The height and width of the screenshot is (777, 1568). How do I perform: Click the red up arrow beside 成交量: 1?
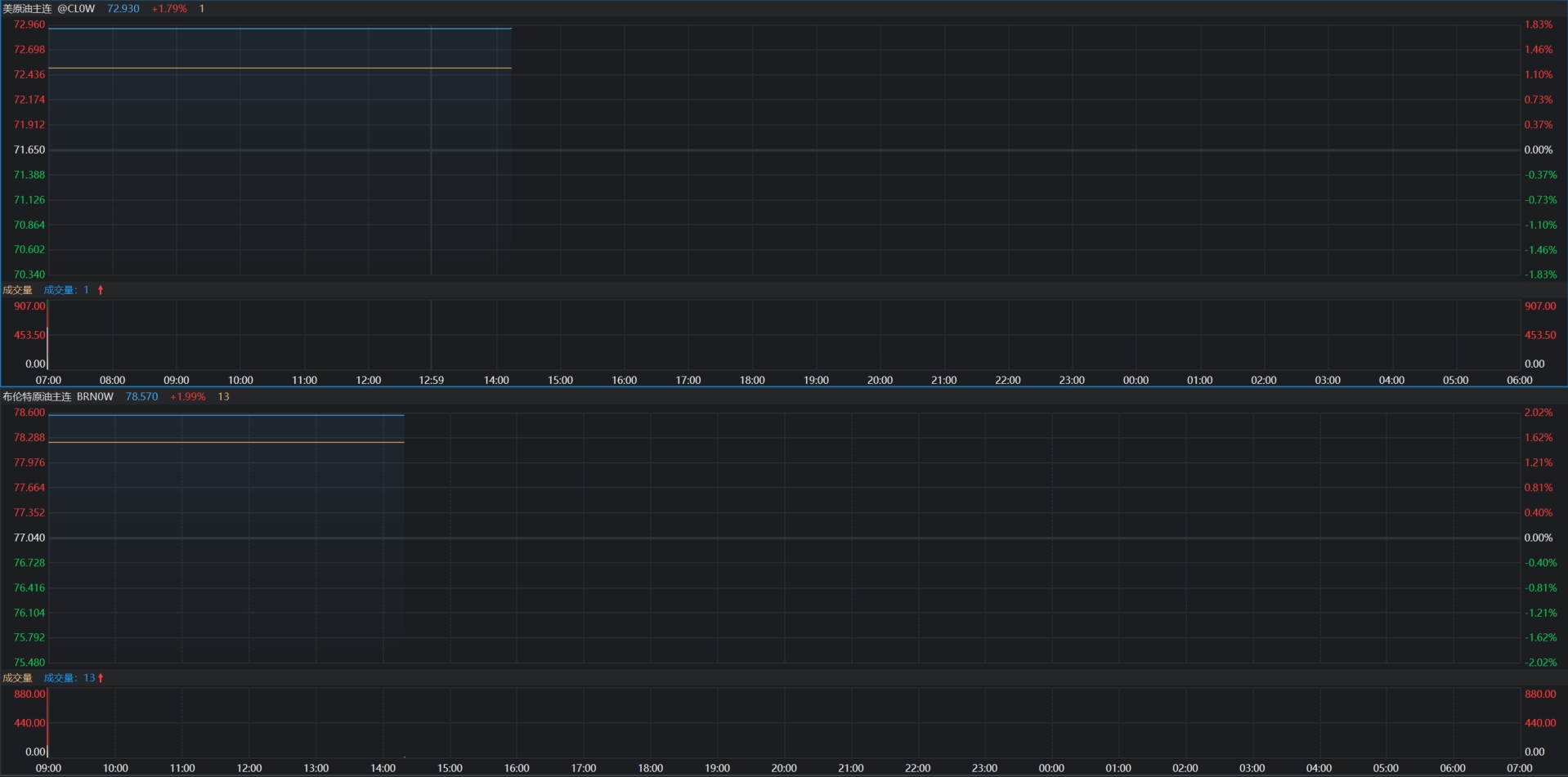(x=101, y=290)
